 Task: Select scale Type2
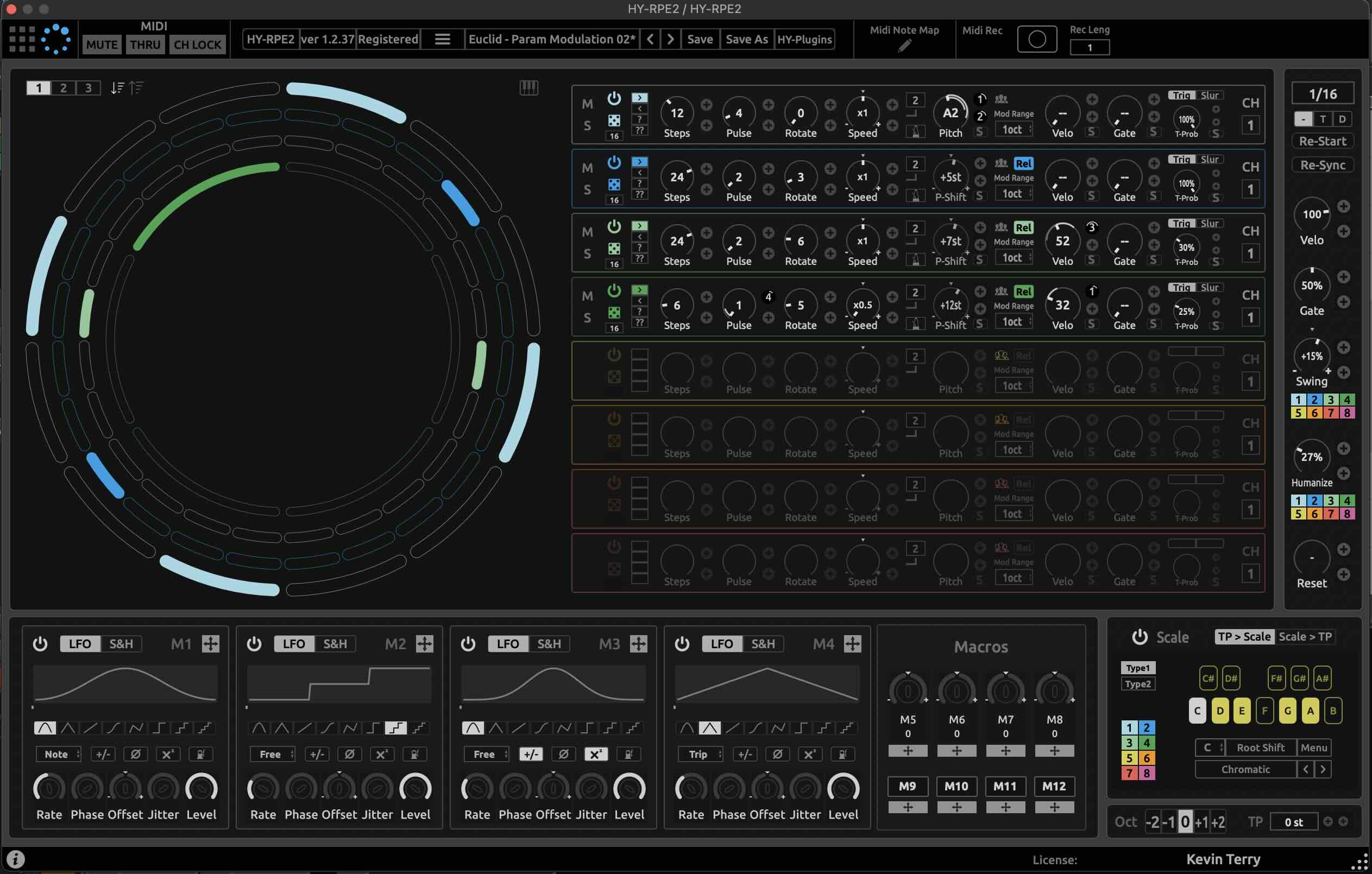[x=1137, y=685]
